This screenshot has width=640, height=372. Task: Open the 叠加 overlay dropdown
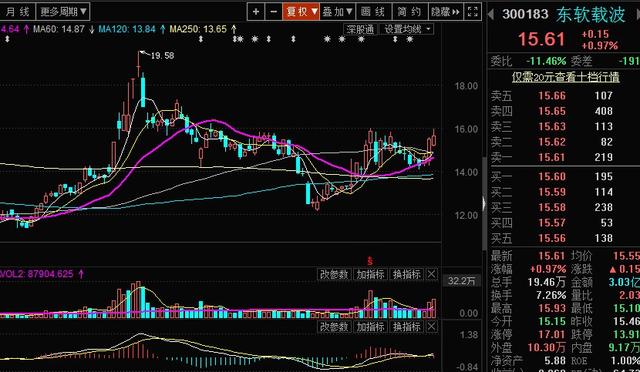[338, 11]
